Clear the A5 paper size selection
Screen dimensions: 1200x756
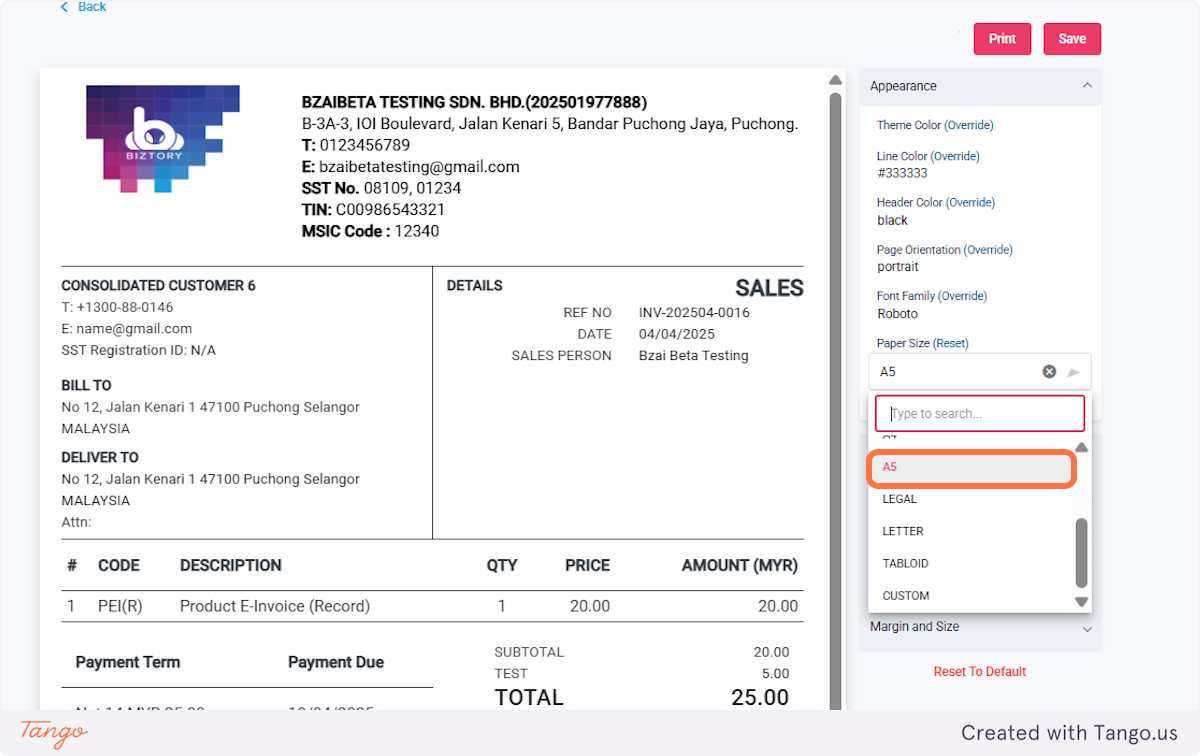[x=1049, y=372]
